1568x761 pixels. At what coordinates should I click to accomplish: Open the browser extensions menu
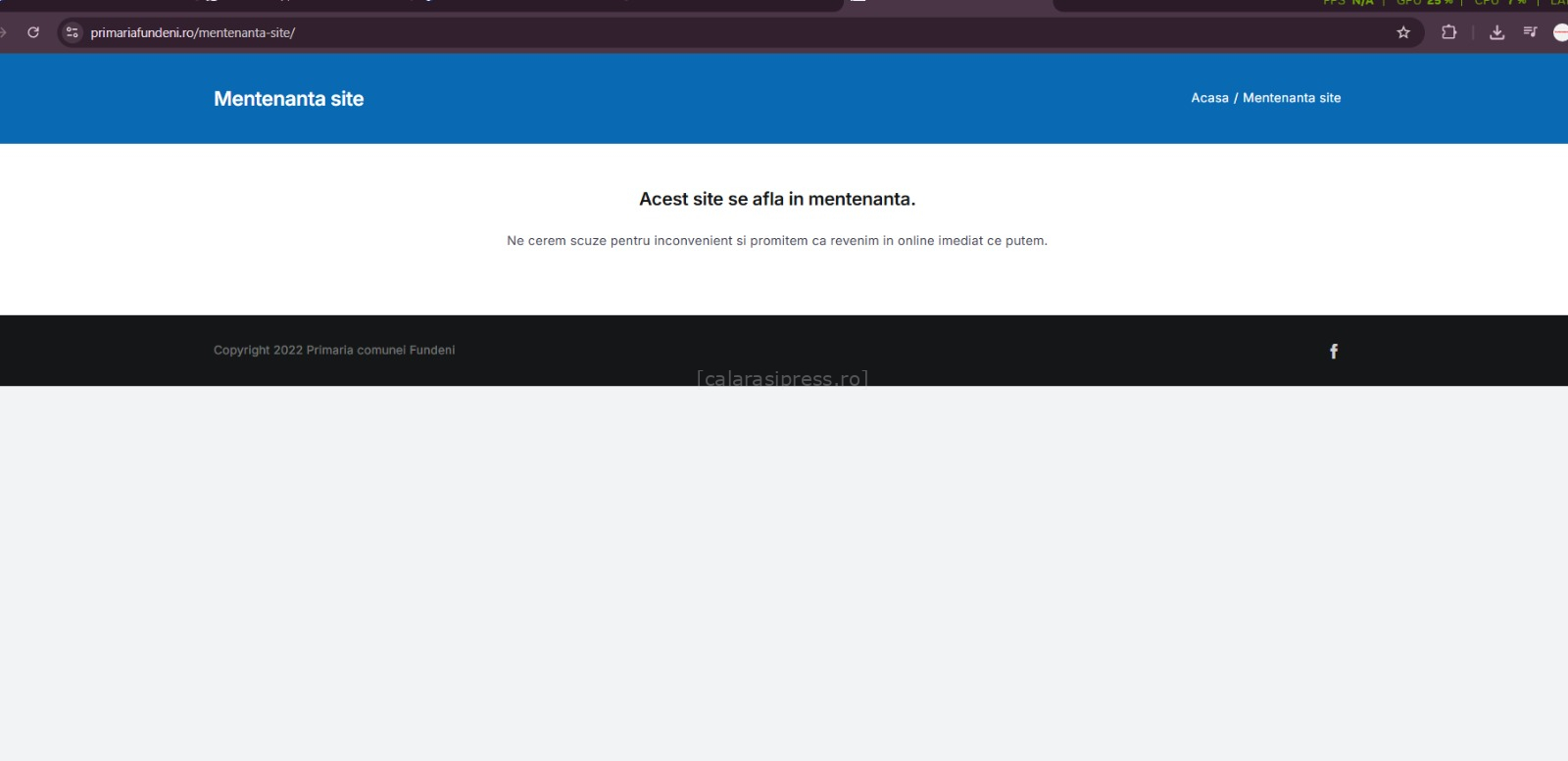1448,32
